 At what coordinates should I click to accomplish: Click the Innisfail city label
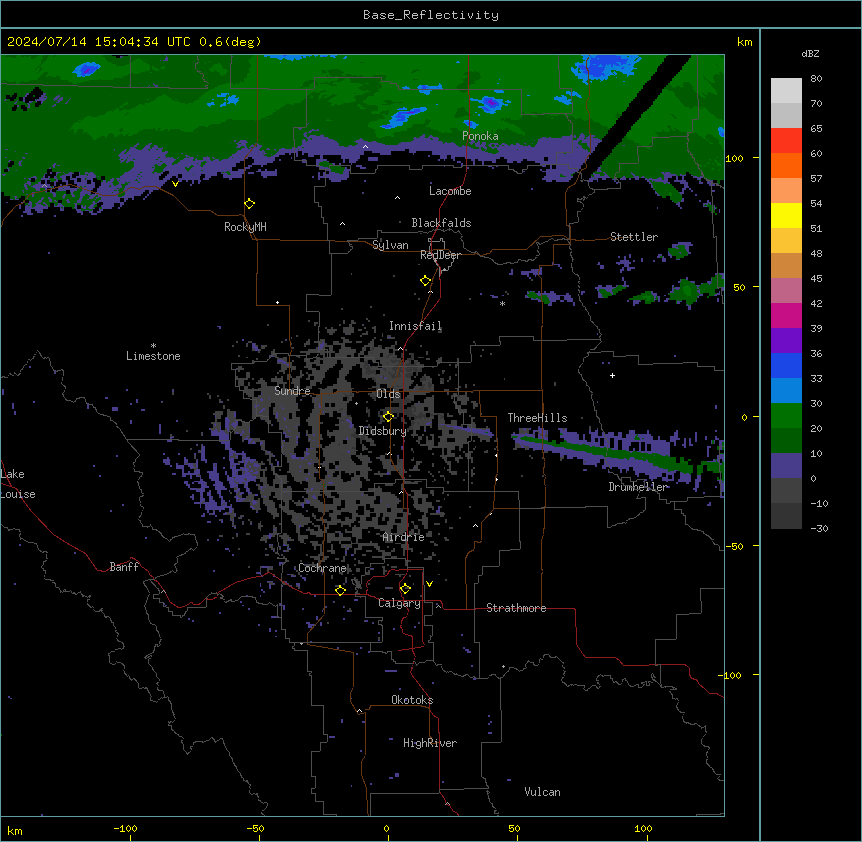416,326
